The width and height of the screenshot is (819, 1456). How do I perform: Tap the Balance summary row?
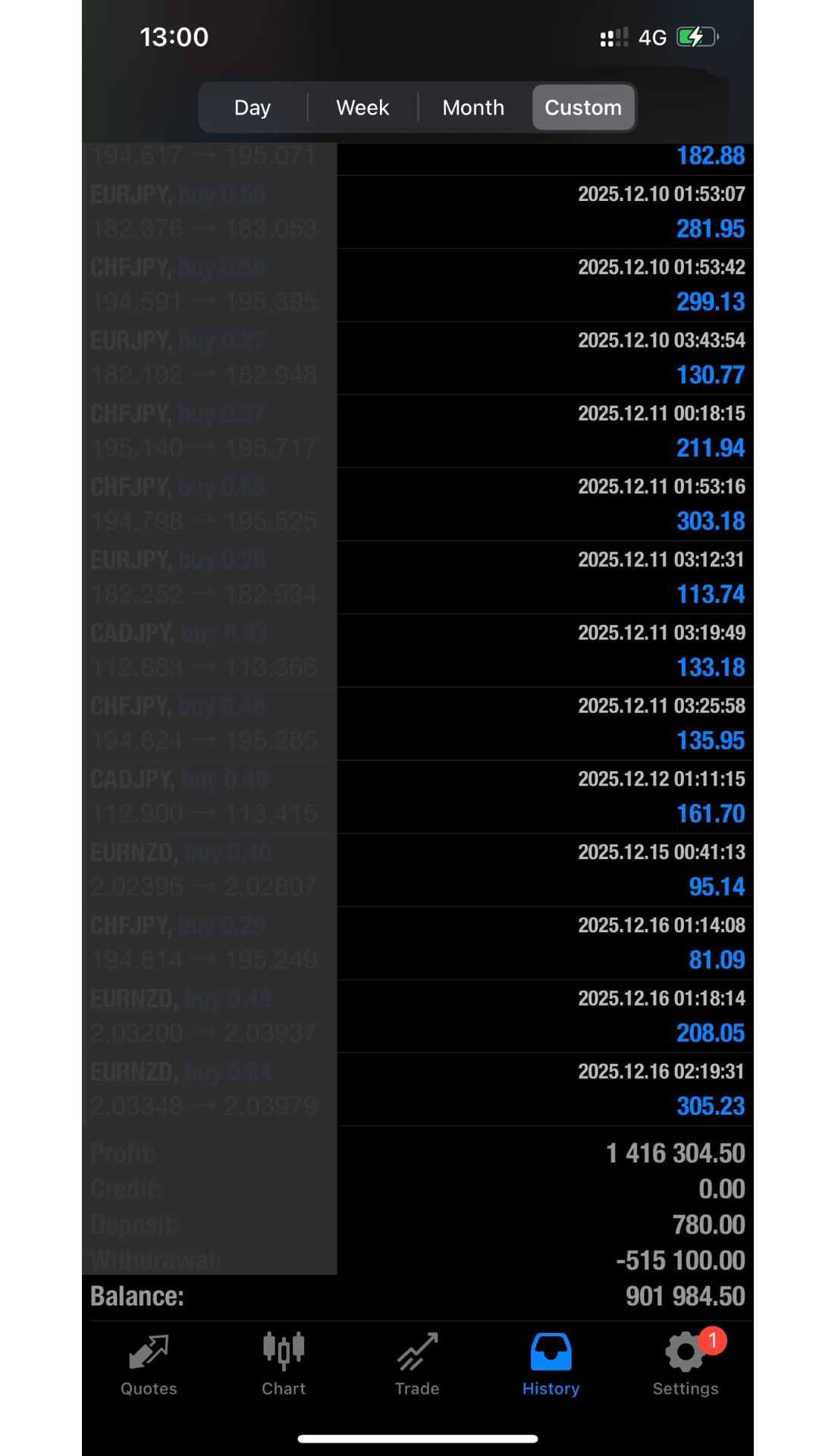[x=417, y=1296]
